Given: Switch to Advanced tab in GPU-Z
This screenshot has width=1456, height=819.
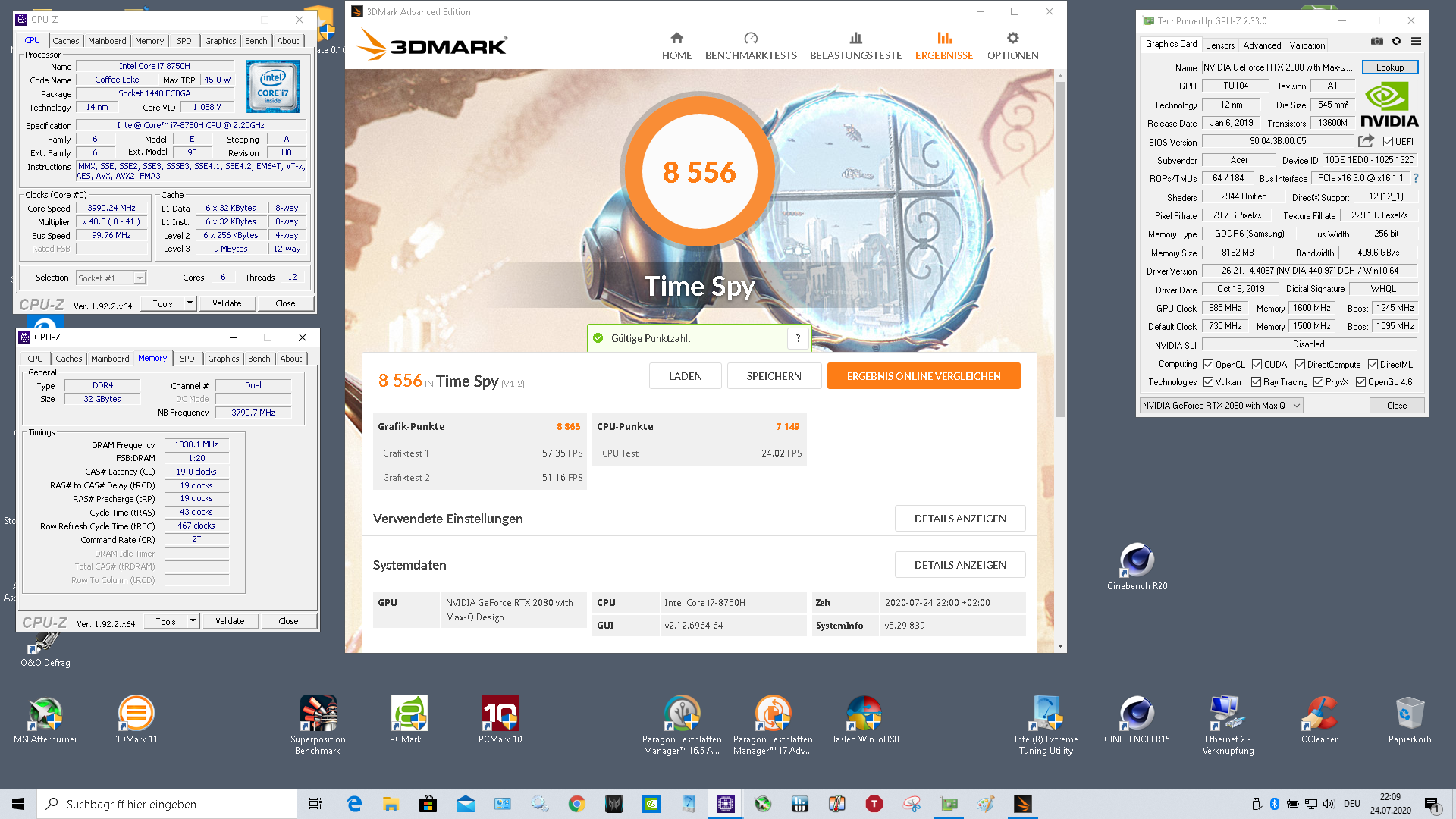Looking at the screenshot, I should [x=1262, y=45].
